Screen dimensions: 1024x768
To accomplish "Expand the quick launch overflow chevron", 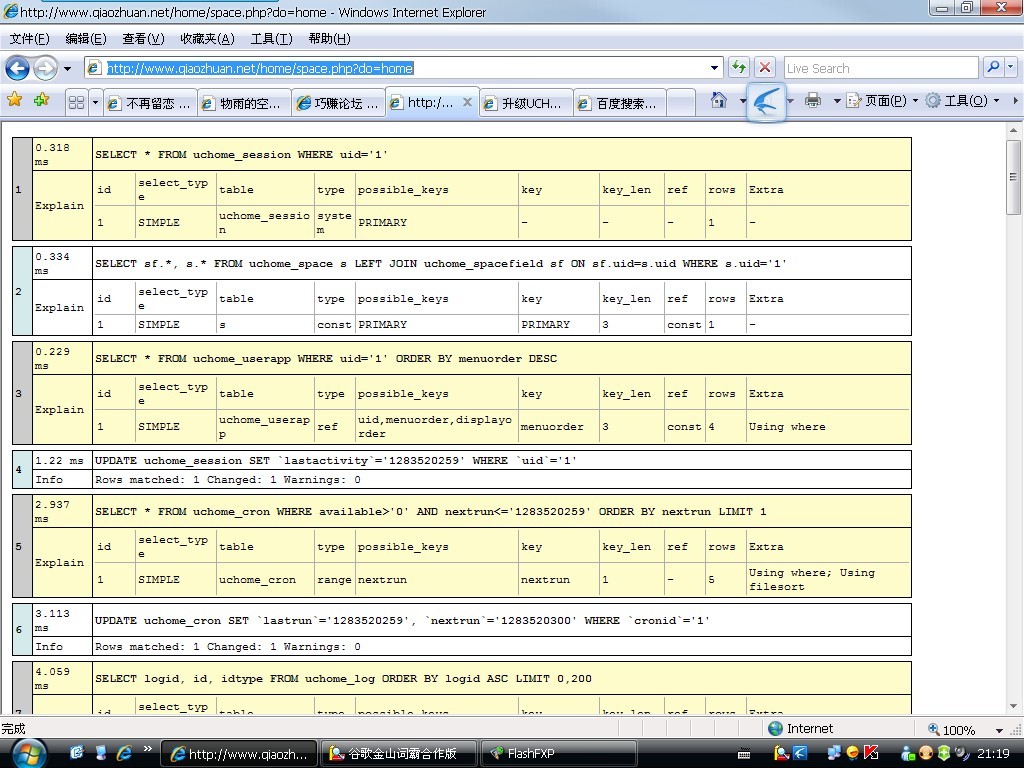I will tap(148, 750).
